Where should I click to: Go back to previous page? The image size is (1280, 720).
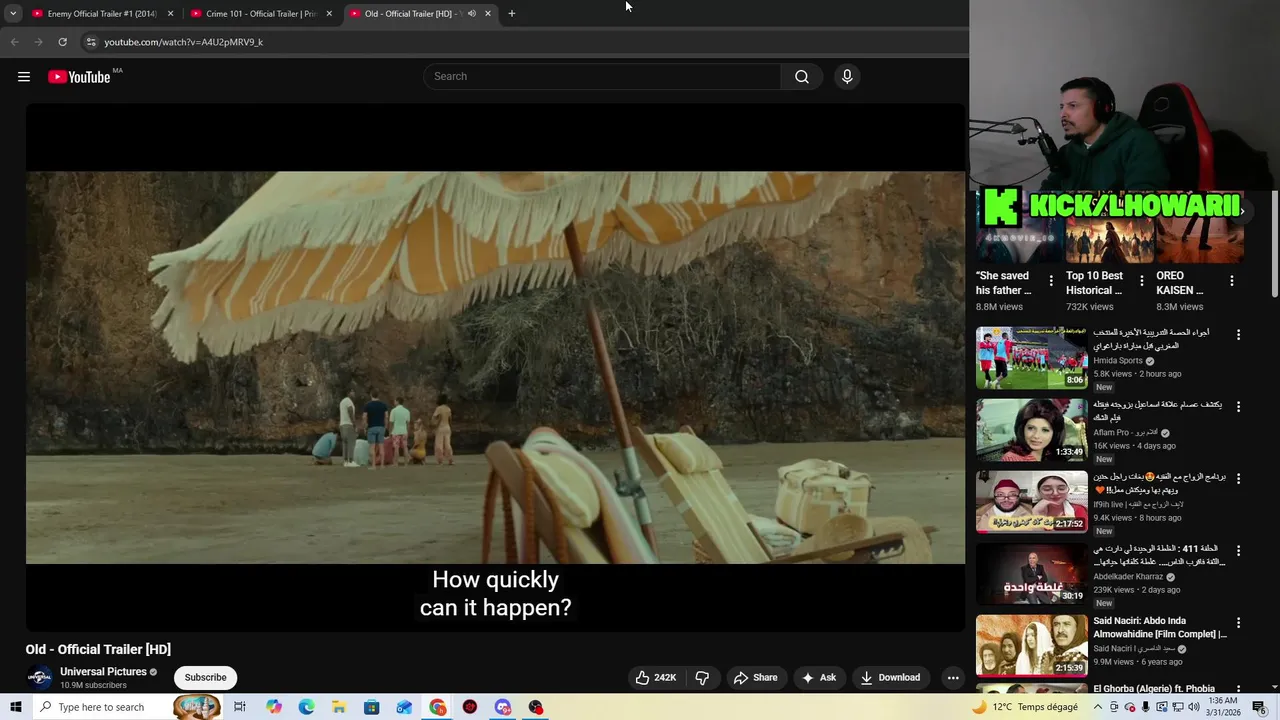point(14,42)
